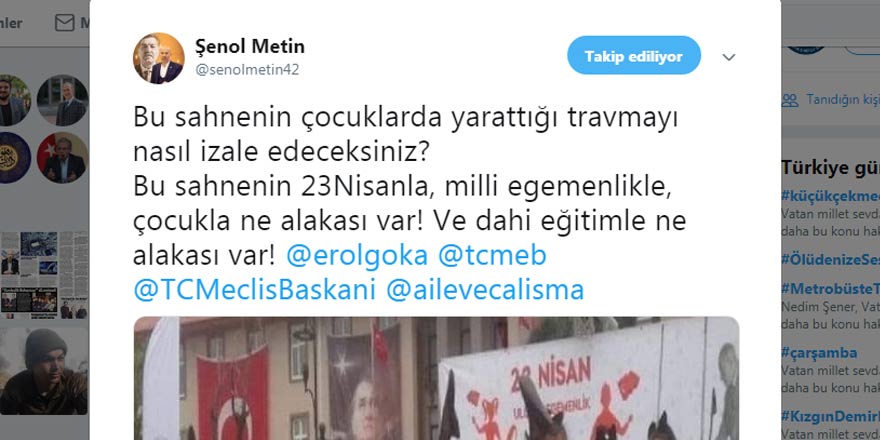This screenshot has height=440, width=880.
Task: Select the #küçükçekmece trending hashtag
Action: point(831,196)
